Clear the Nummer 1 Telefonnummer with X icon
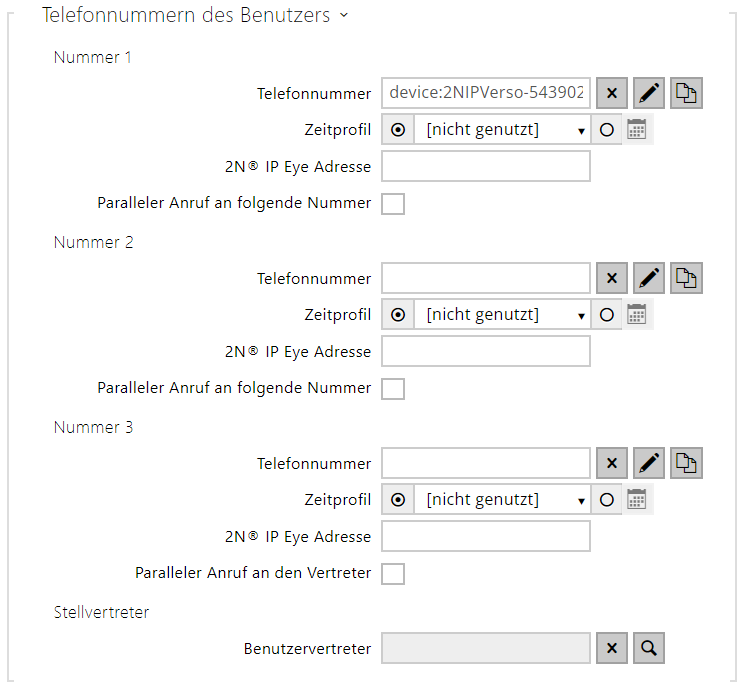742x690 pixels. tap(612, 93)
